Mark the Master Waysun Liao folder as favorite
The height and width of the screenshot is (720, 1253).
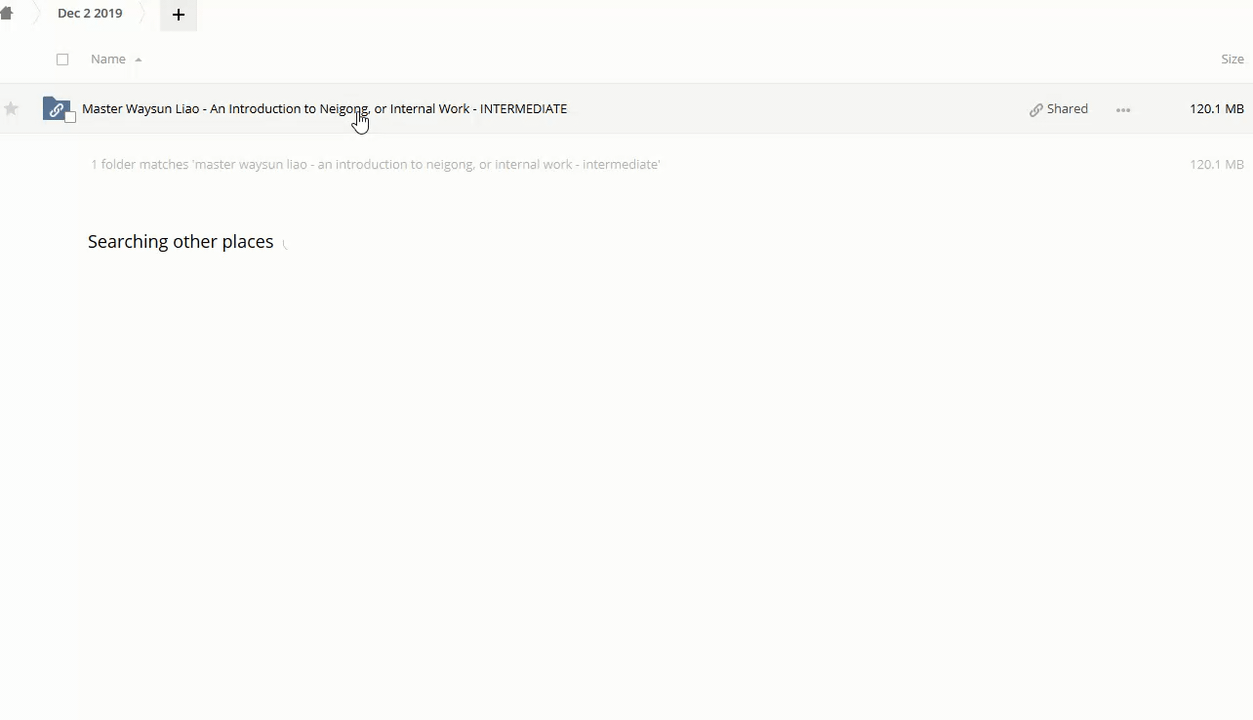[11, 109]
